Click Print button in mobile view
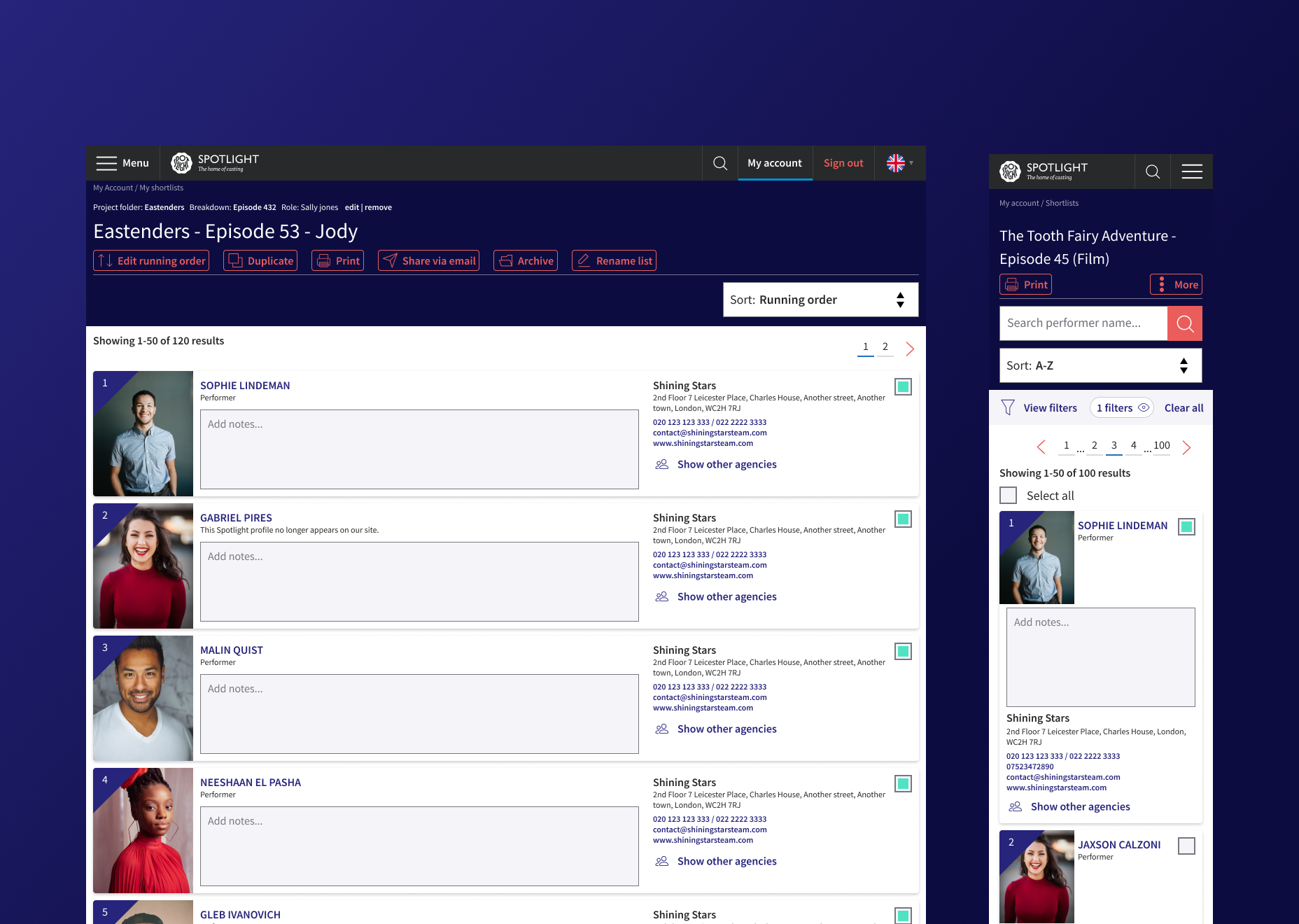Image resolution: width=1299 pixels, height=924 pixels. coord(1026,284)
